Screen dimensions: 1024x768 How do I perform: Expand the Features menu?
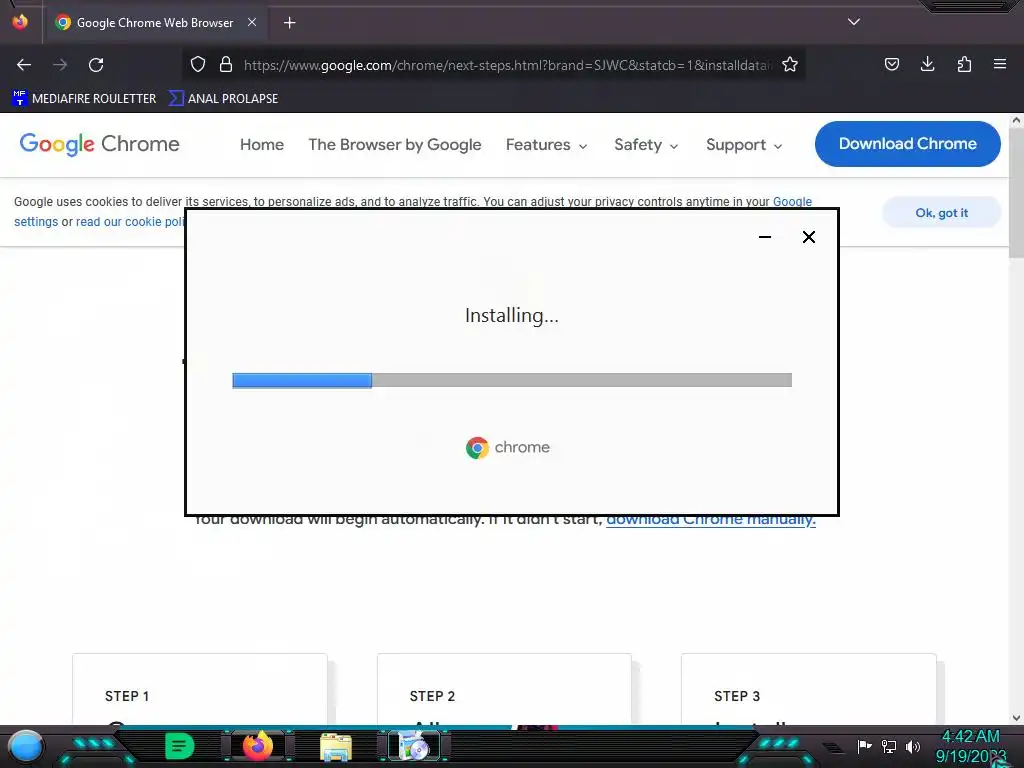point(546,144)
